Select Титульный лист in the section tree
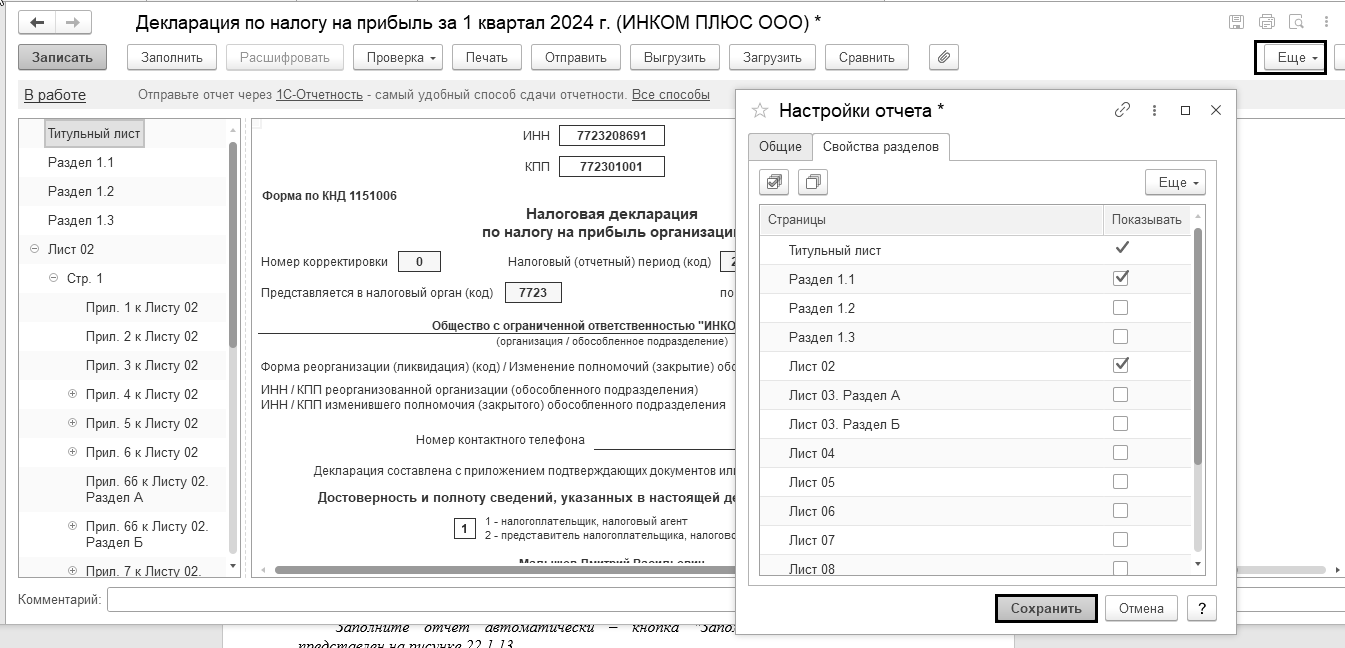 click(94, 133)
